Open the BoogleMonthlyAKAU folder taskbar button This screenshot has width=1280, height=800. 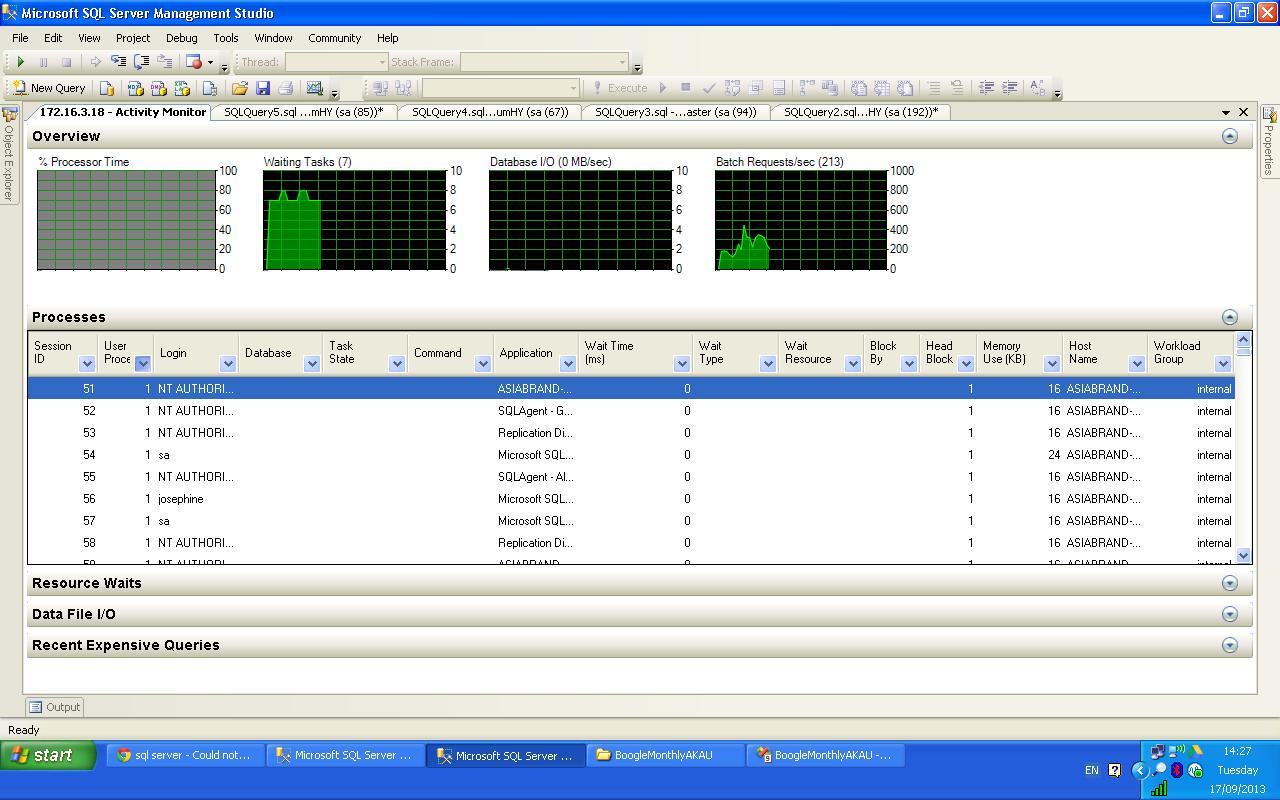[666, 755]
